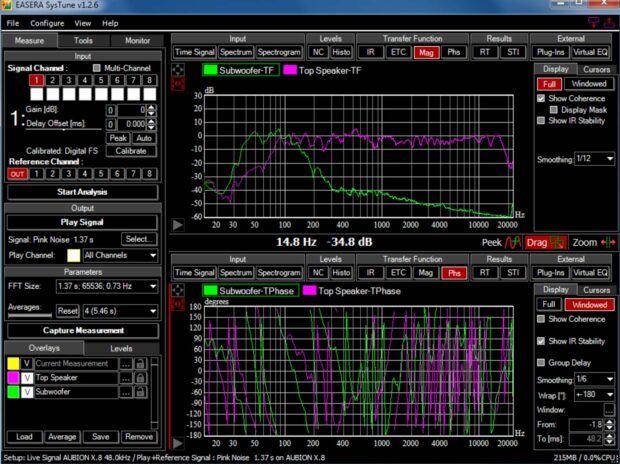620x464 pixels.
Task: Click the Delay Offset value field
Action: tap(132, 124)
